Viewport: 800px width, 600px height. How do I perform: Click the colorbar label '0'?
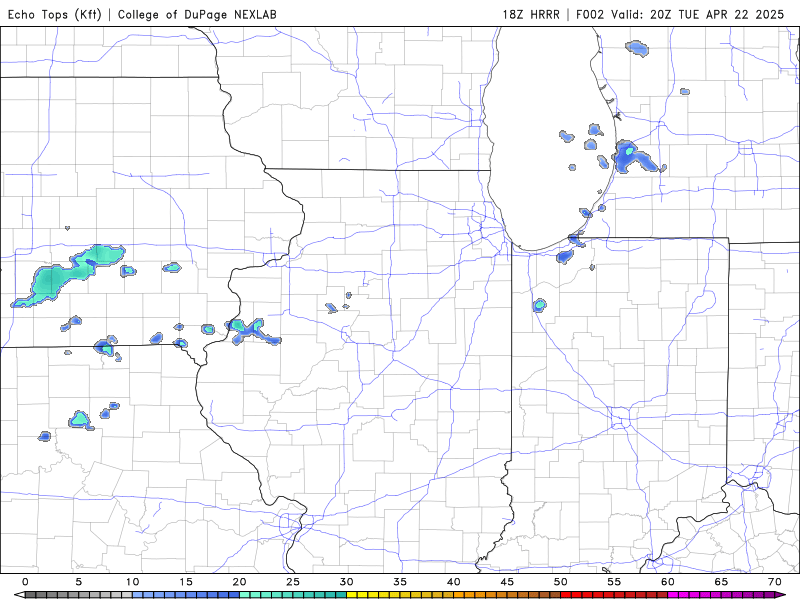[x=26, y=582]
